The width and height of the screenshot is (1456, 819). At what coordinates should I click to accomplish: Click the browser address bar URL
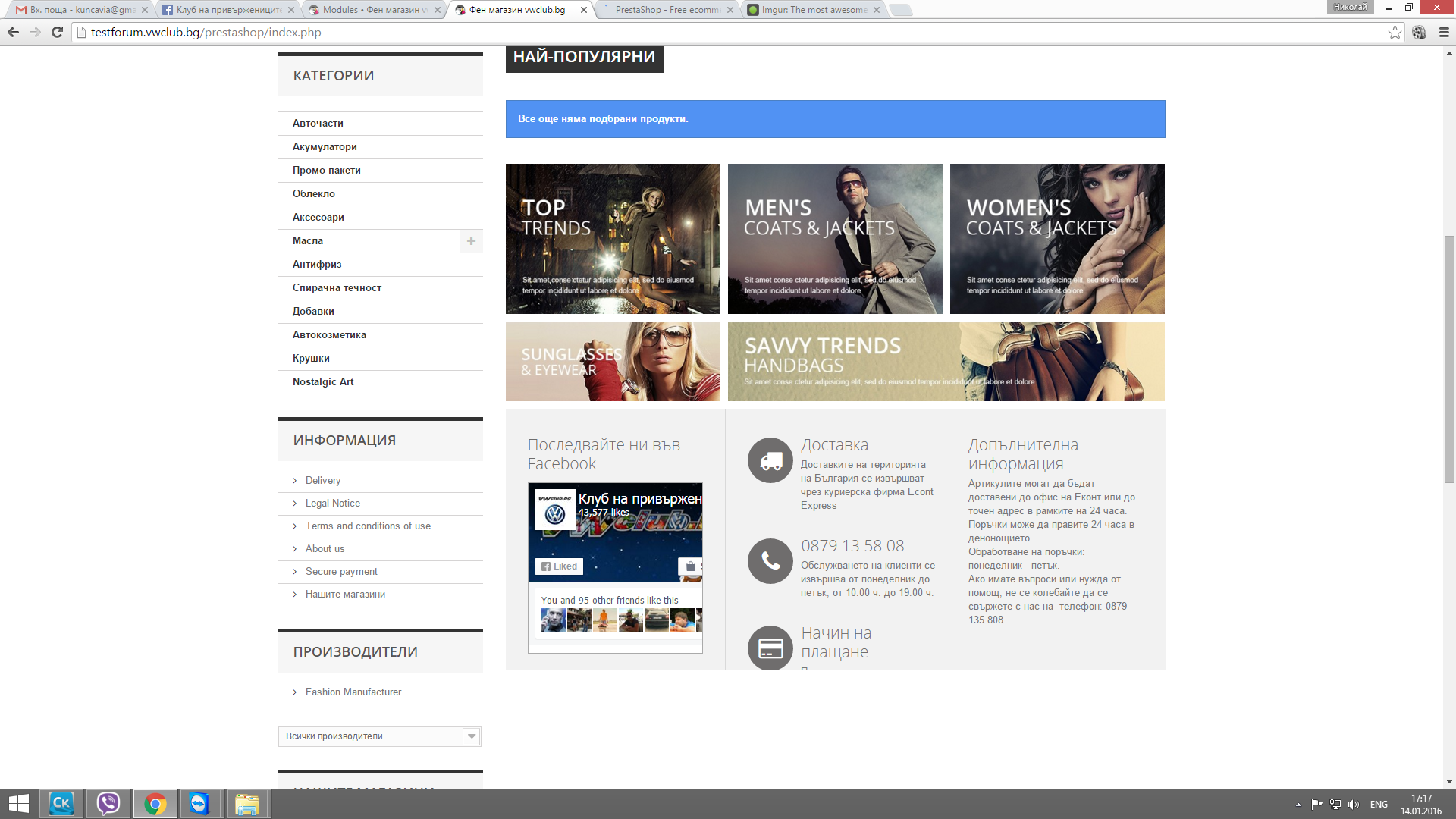(x=206, y=32)
